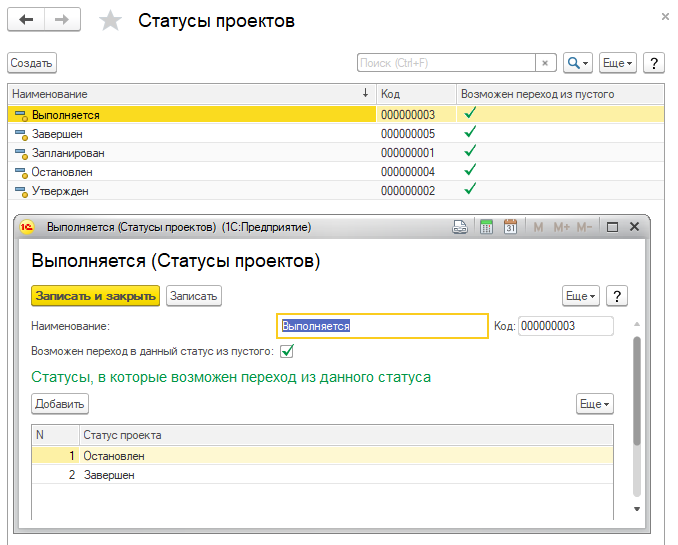
Task: Click the 1C logo in dialog title bar
Action: (x=27, y=227)
